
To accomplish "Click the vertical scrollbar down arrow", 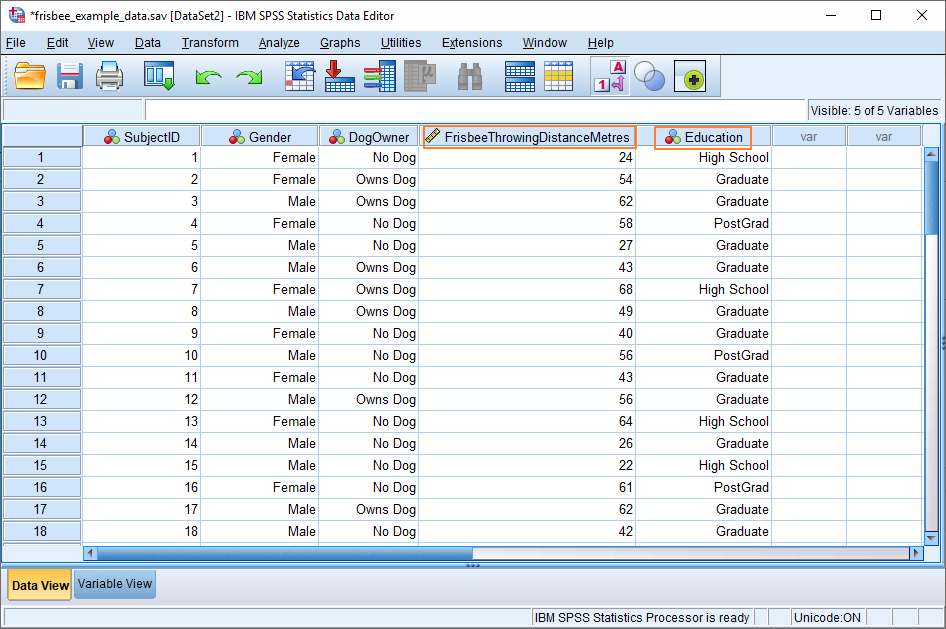I will pyautogui.click(x=931, y=537).
